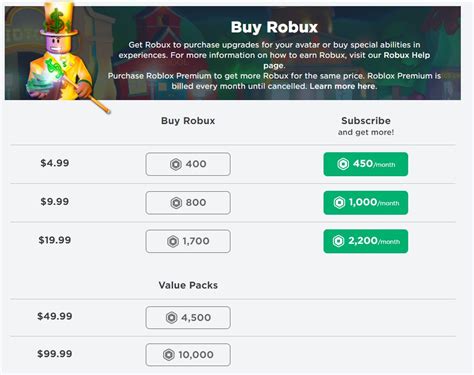The width and height of the screenshot is (474, 375).
Task: Click the white Robux icon on 1,000/month
Action: point(339,203)
